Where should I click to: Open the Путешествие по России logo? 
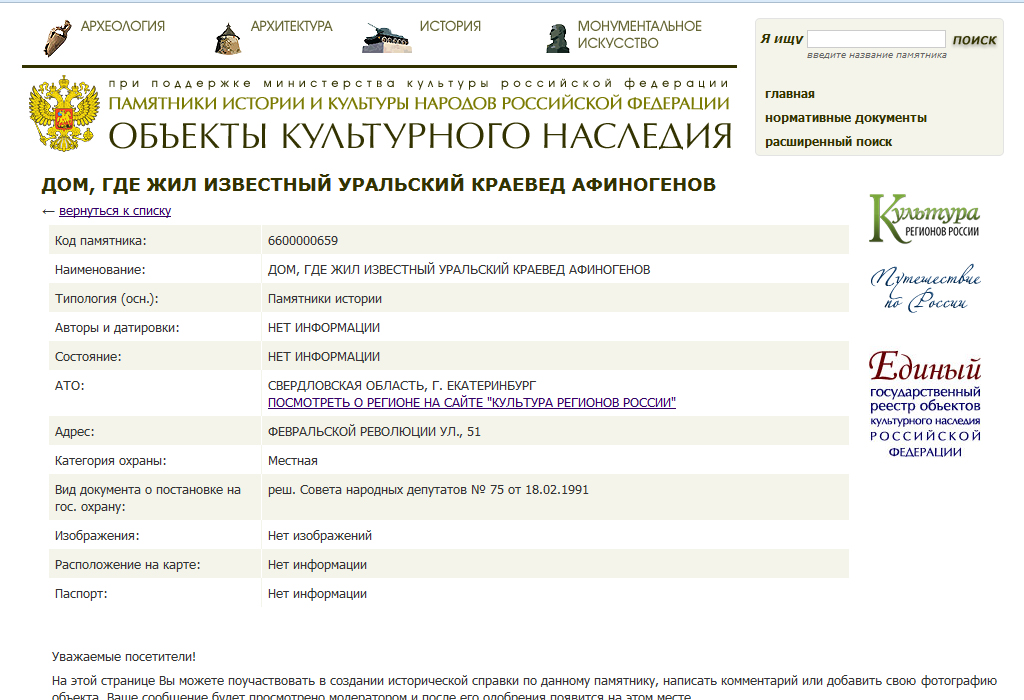pyautogui.click(x=925, y=290)
